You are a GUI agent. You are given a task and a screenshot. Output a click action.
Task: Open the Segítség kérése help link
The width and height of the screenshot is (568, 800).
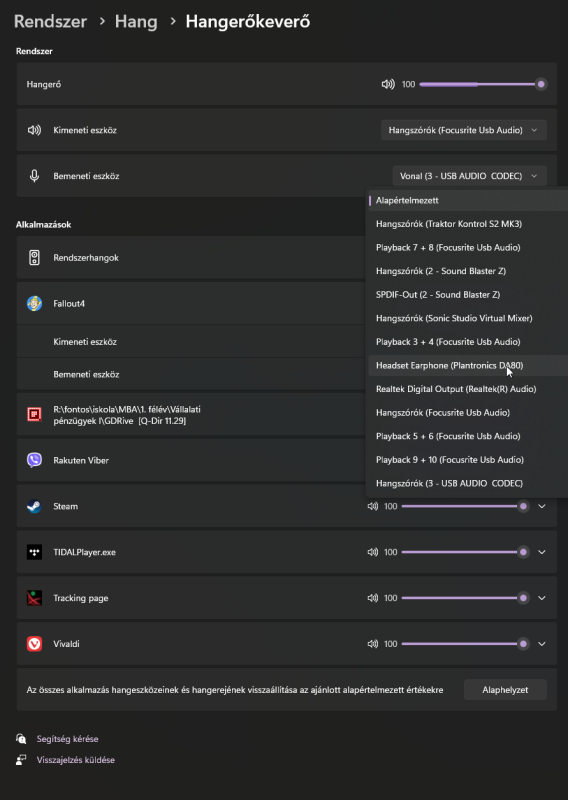(67, 739)
